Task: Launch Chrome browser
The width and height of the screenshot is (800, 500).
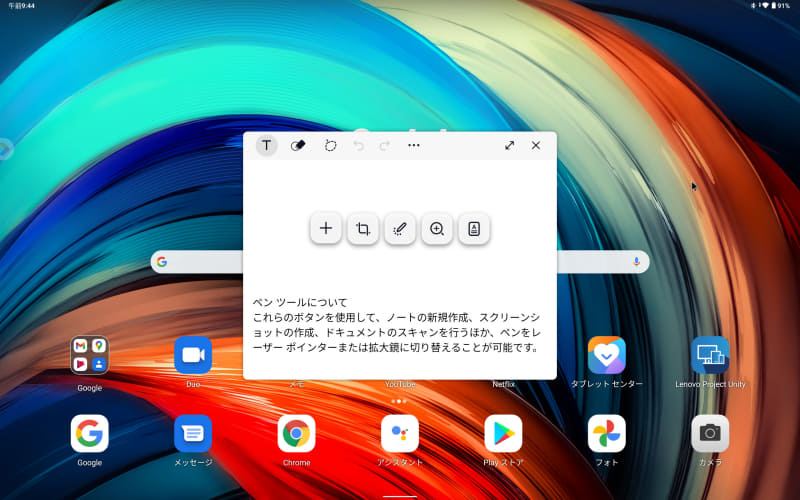Action: [x=296, y=434]
